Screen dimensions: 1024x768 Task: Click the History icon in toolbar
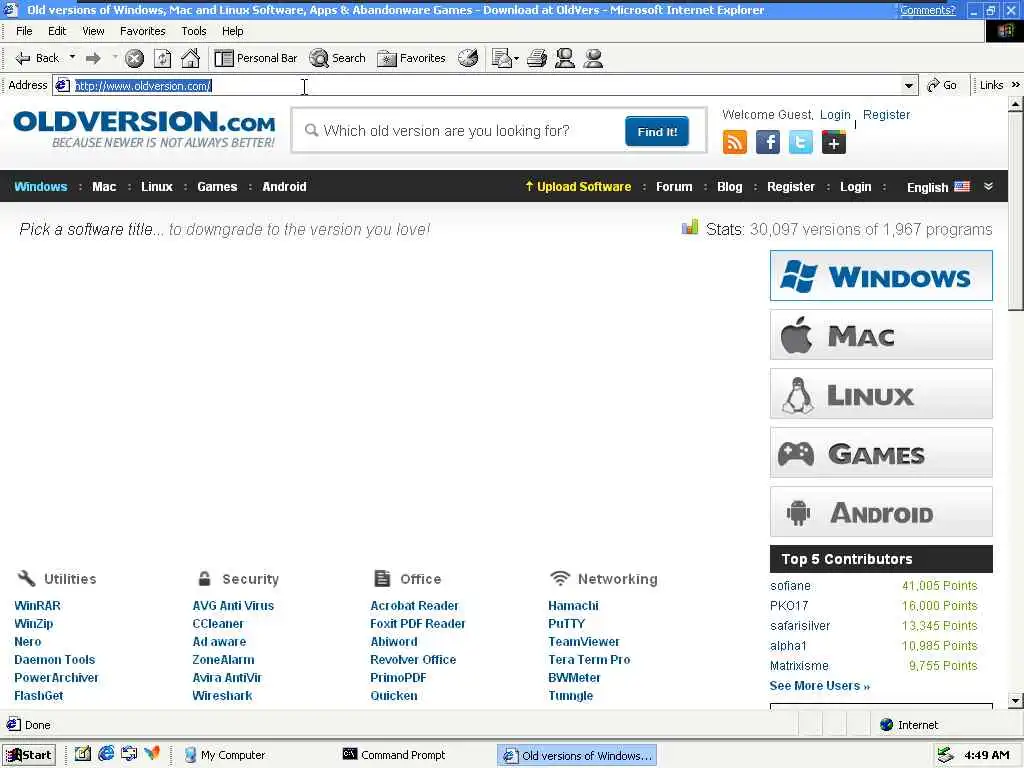(x=468, y=58)
